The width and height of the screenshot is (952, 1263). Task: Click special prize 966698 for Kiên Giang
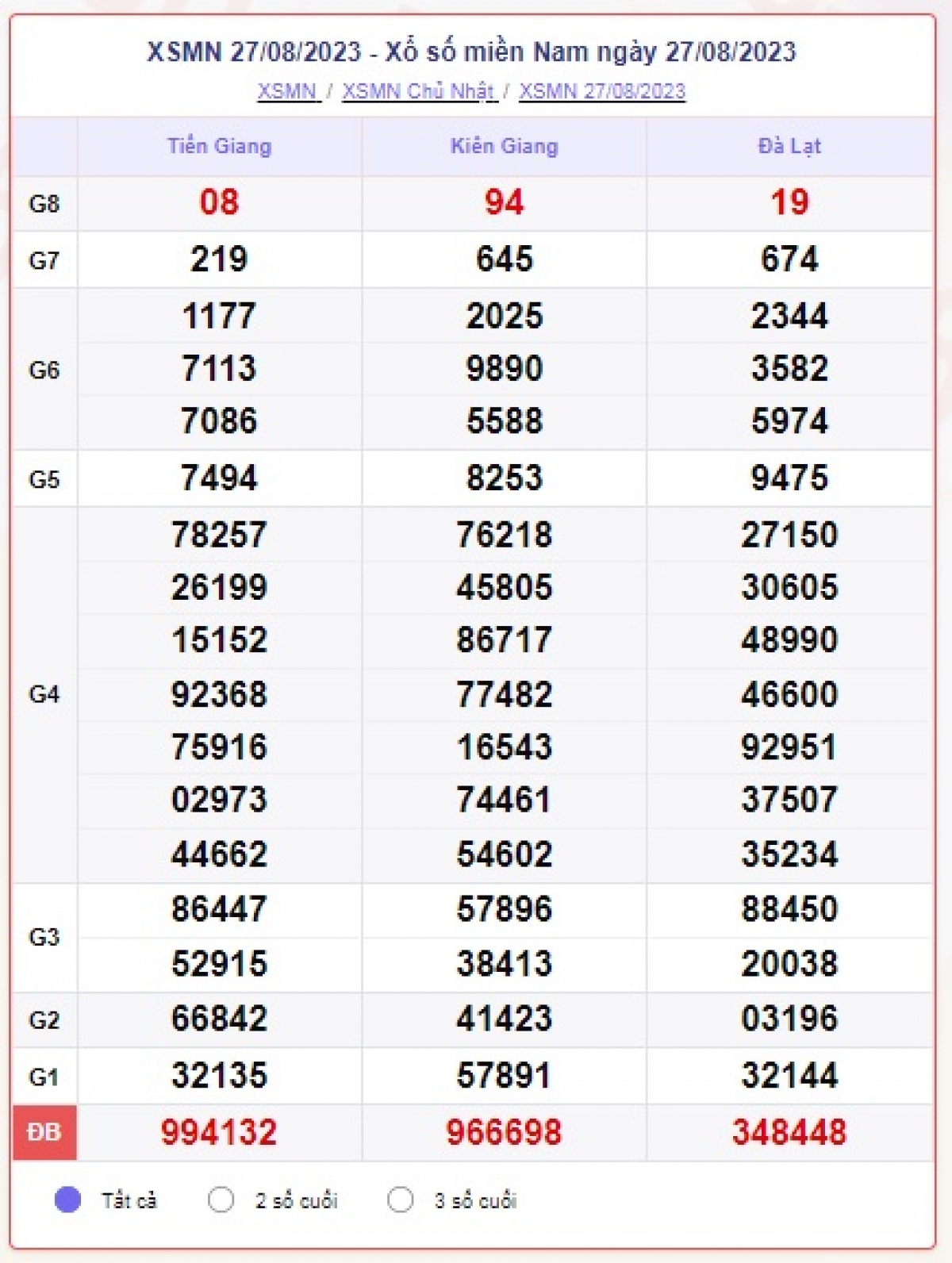click(505, 1132)
